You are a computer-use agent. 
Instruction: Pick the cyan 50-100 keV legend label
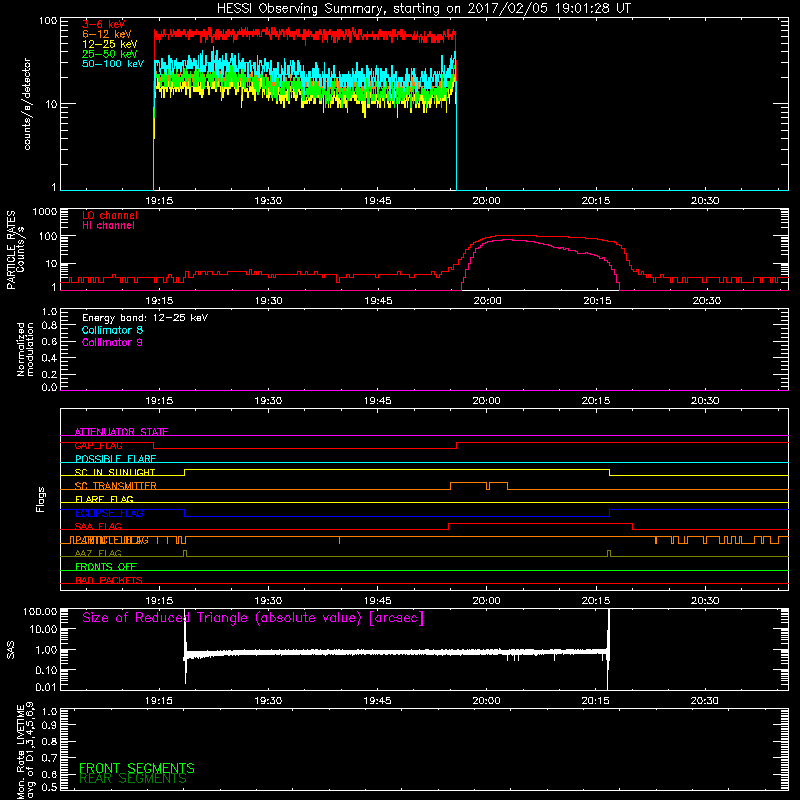[x=113, y=64]
